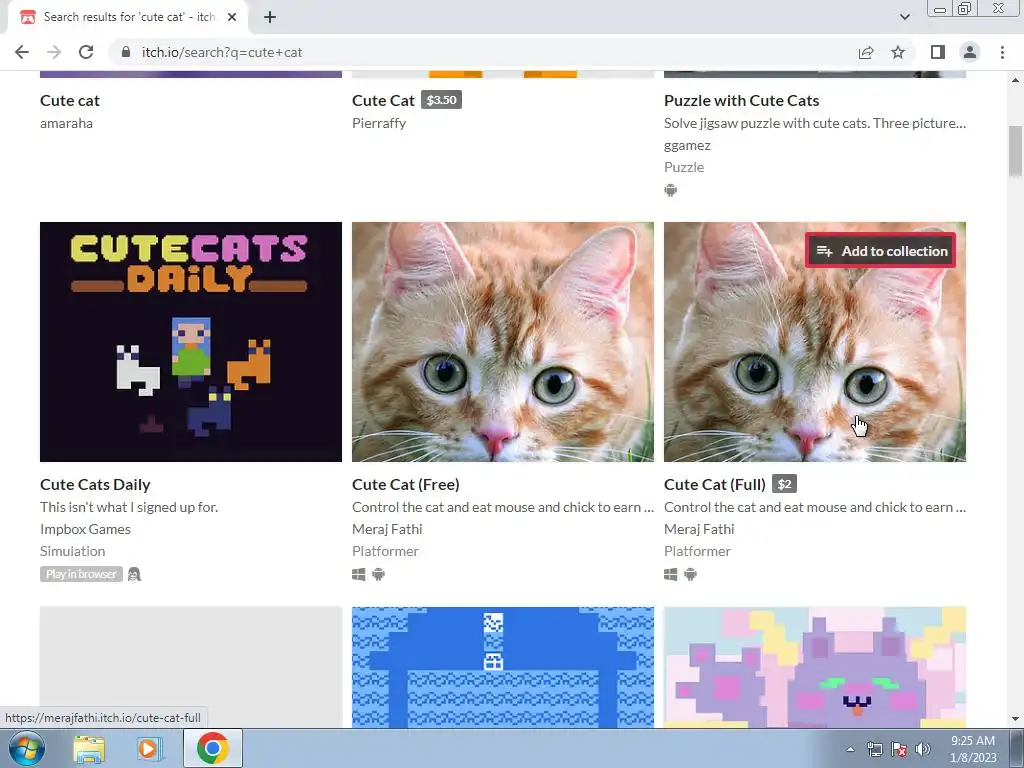
Task: Expand the tab search dropdown arrow
Action: click(904, 17)
